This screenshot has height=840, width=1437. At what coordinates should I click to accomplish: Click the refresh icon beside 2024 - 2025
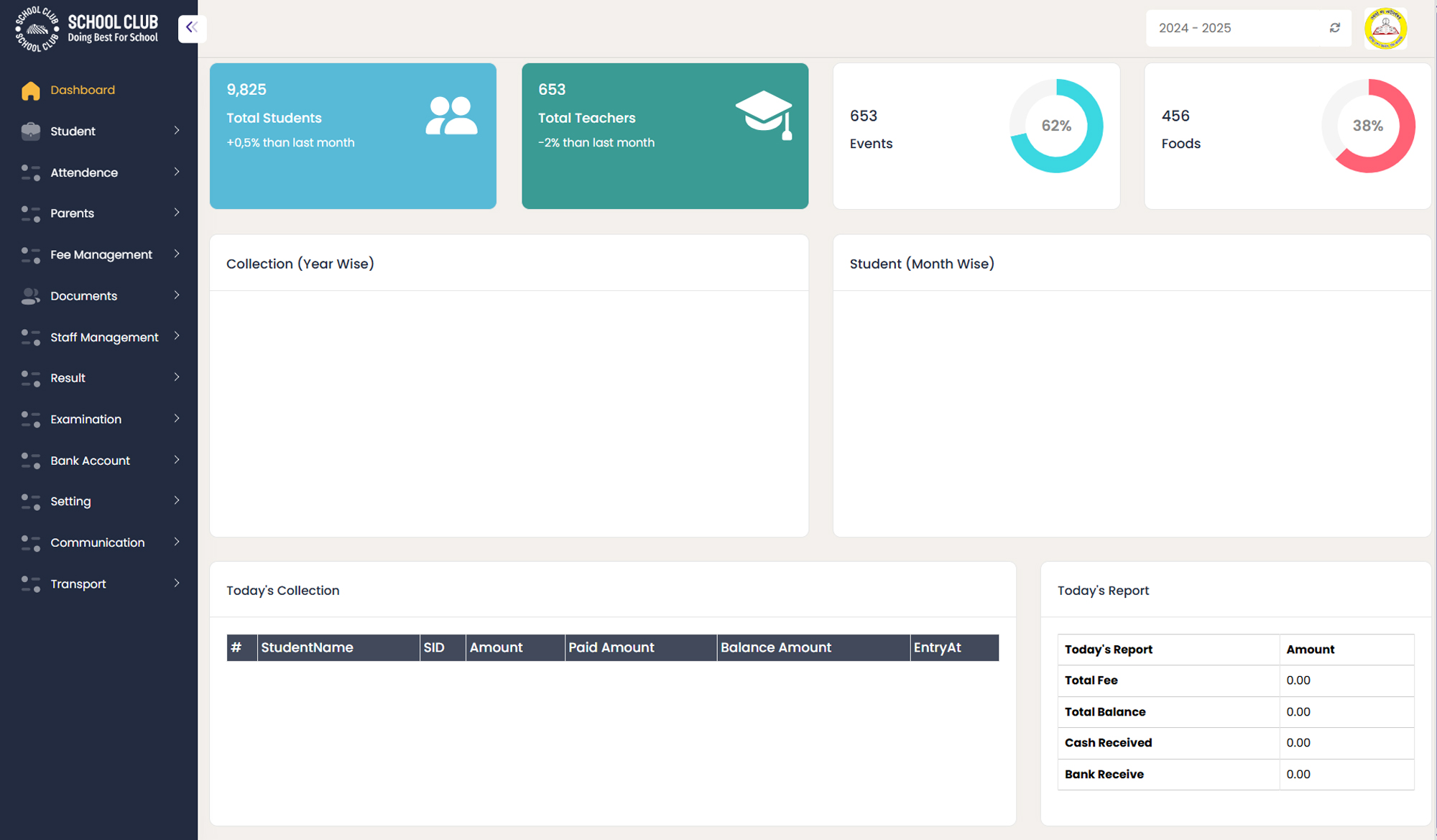[x=1334, y=28]
